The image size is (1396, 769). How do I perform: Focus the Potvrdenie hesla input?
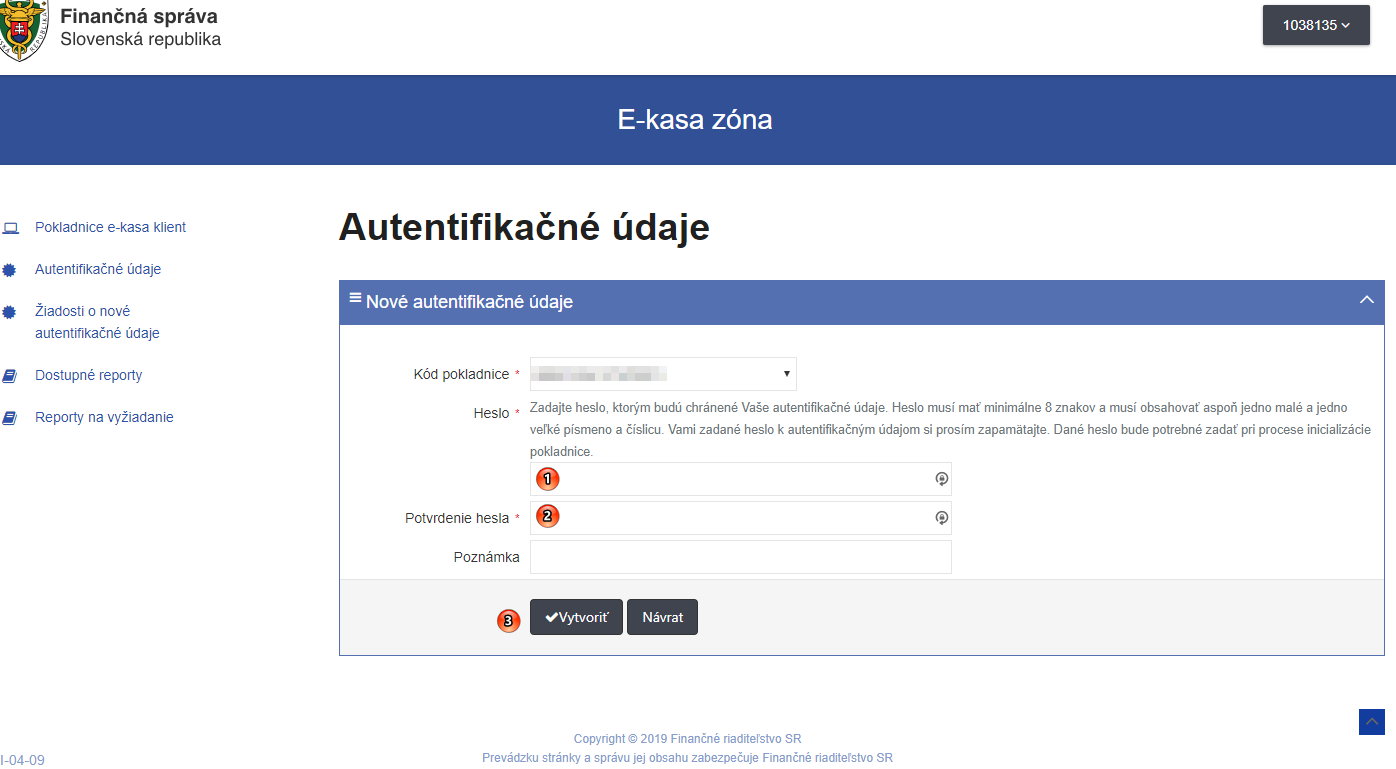[740, 518]
